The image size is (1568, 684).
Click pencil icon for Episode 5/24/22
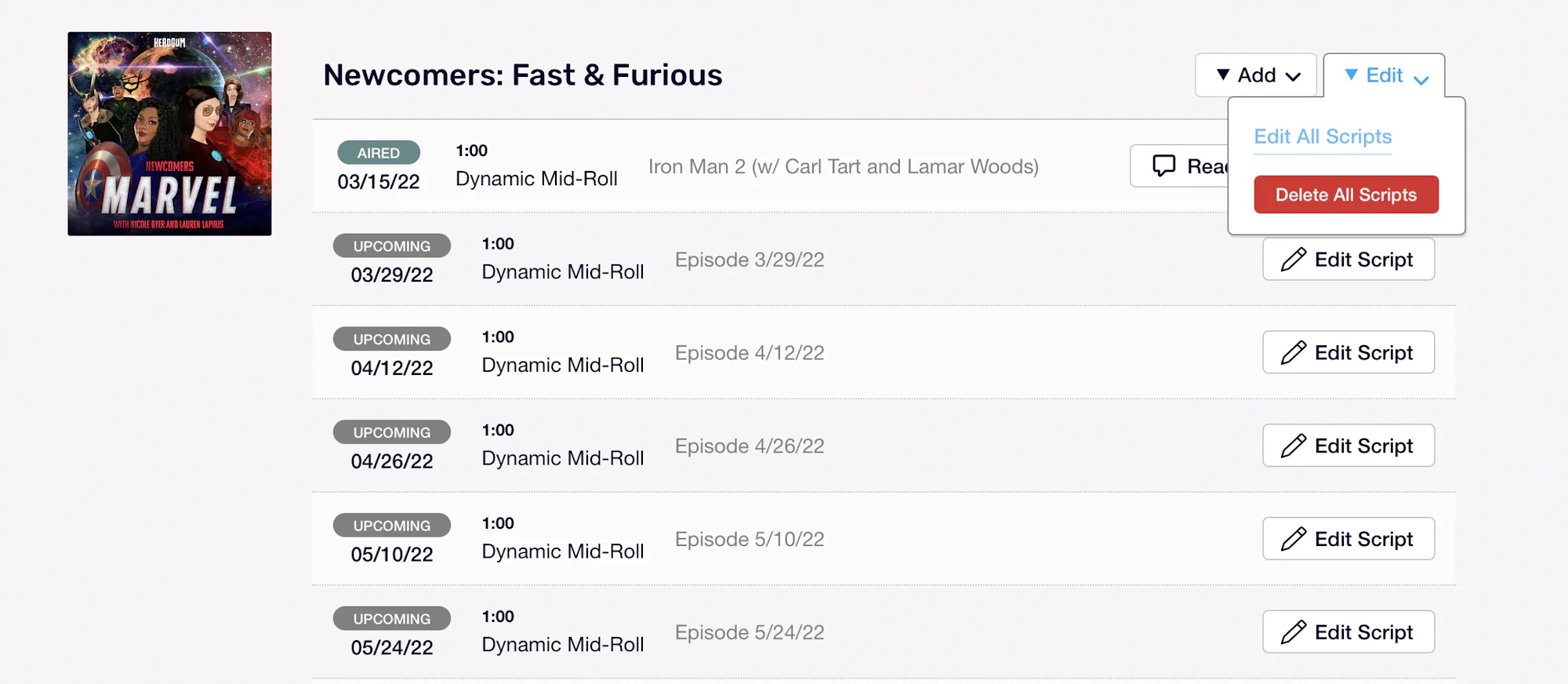tap(1294, 632)
